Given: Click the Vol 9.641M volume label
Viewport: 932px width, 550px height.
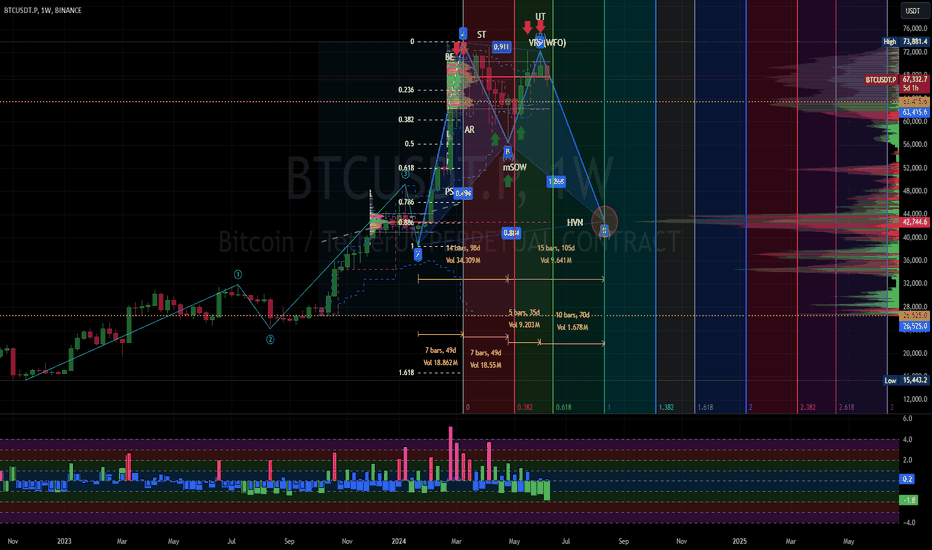Looking at the screenshot, I should coord(556,260).
